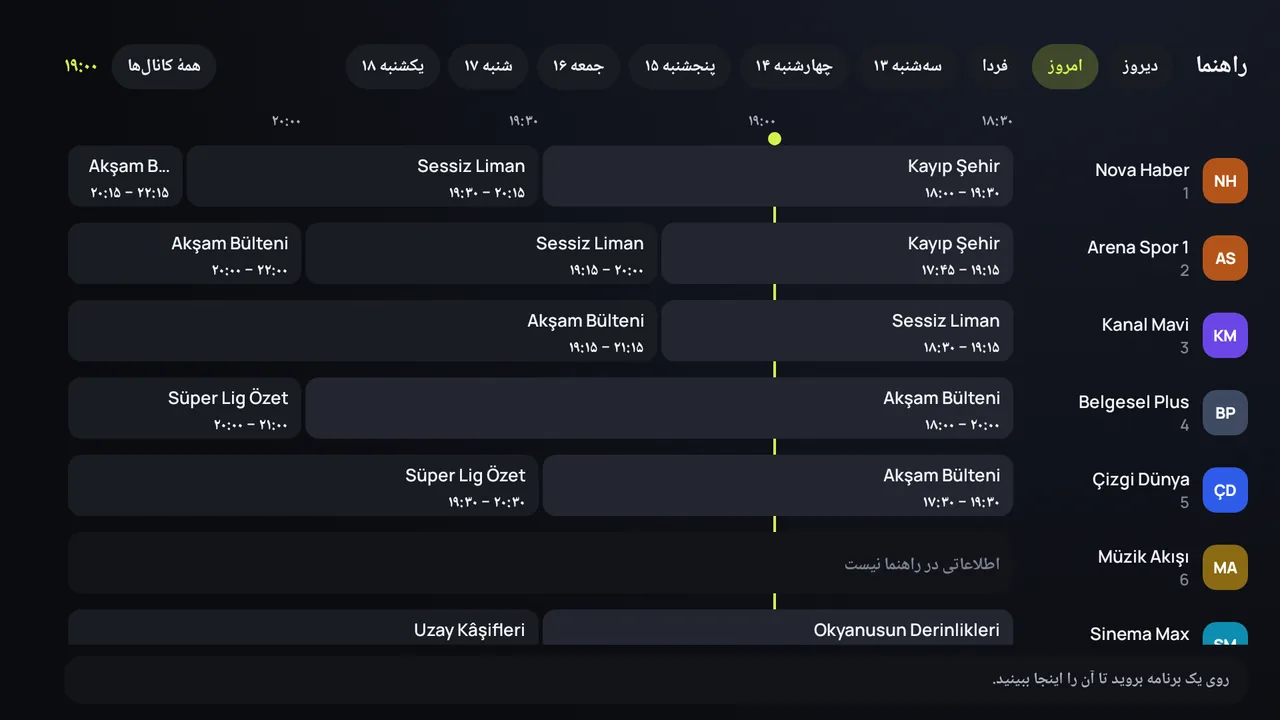
Task: Open Süper Lig Özet on Çizgi Dünya
Action: point(303,485)
